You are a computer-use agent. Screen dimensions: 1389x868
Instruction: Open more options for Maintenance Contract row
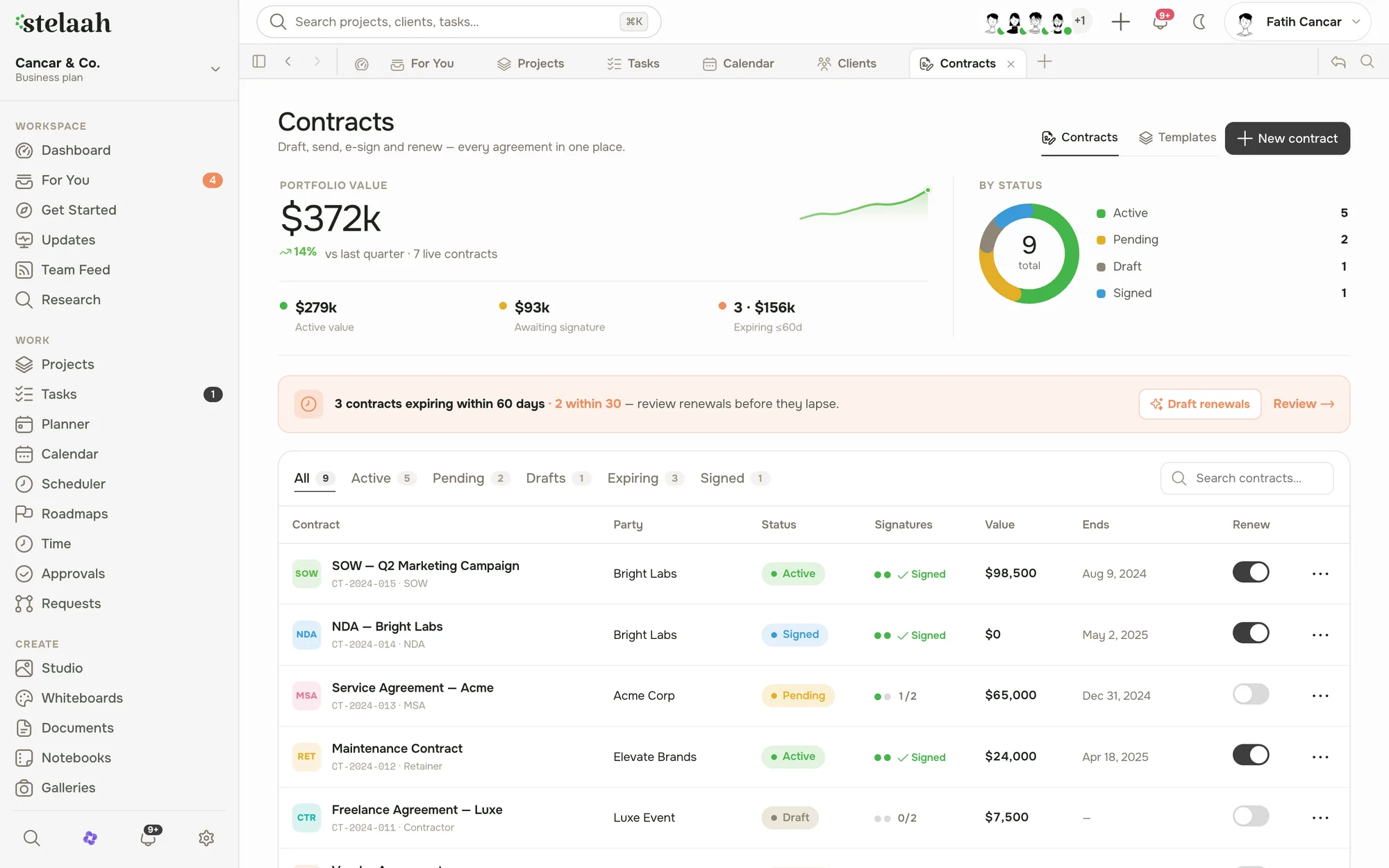coord(1320,757)
